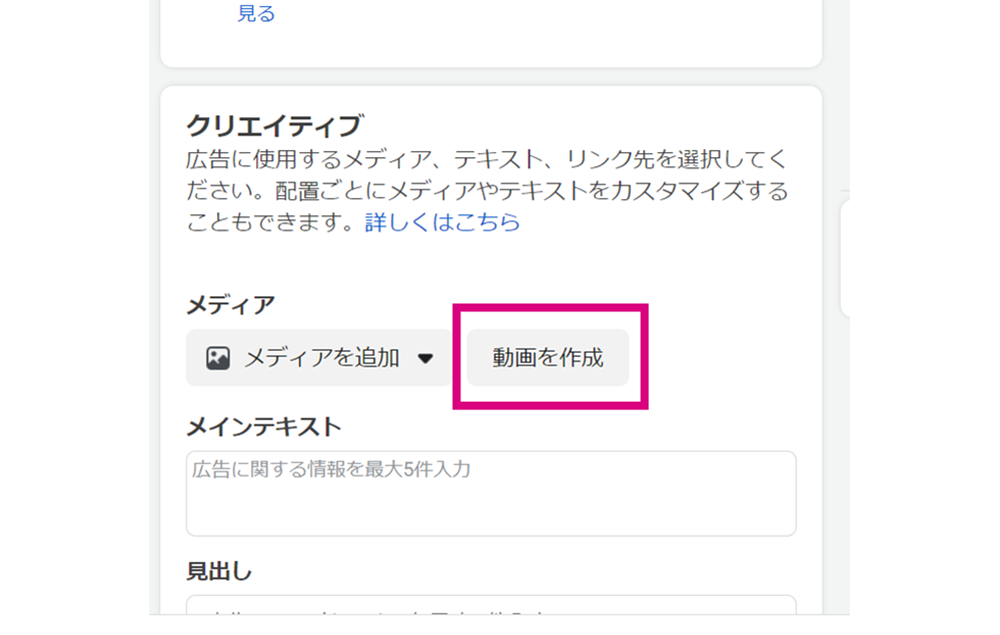Click the 広告に使用するメディア description paragraph
The height and width of the screenshot is (635, 1000).
[x=487, y=191]
